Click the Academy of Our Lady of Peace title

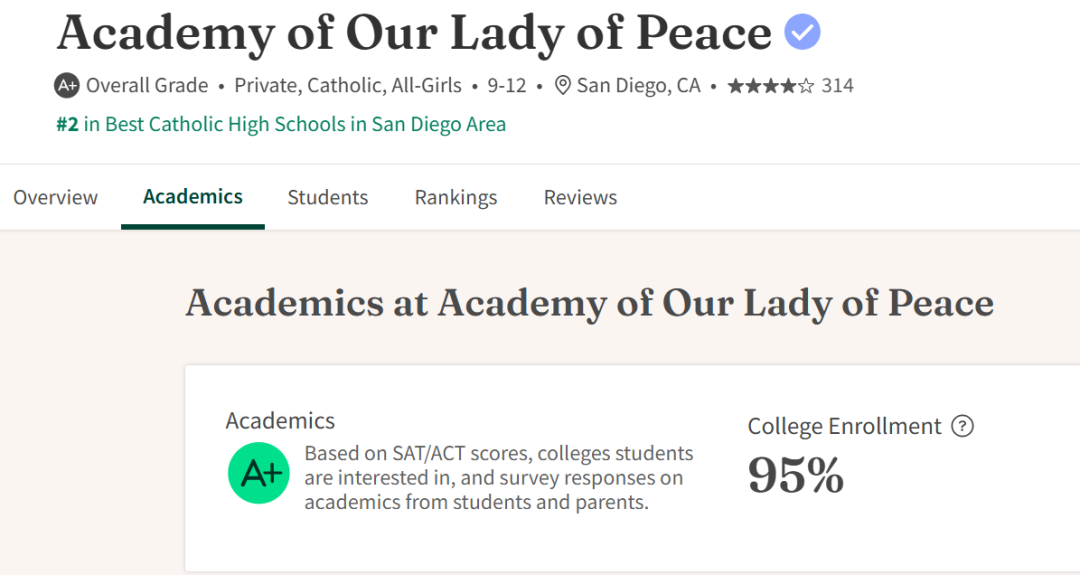coord(414,32)
